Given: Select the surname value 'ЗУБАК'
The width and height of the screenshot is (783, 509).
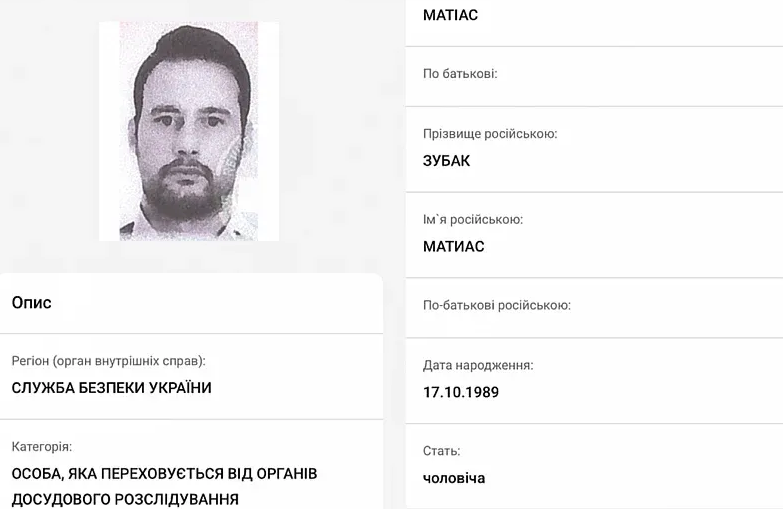Looking at the screenshot, I should (x=446, y=161).
